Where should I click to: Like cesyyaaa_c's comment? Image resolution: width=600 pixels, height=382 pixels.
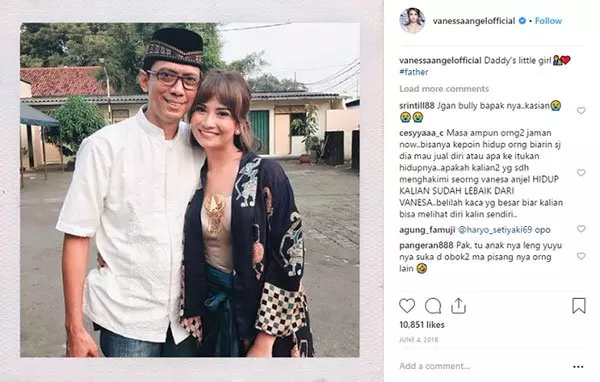[x=581, y=173]
